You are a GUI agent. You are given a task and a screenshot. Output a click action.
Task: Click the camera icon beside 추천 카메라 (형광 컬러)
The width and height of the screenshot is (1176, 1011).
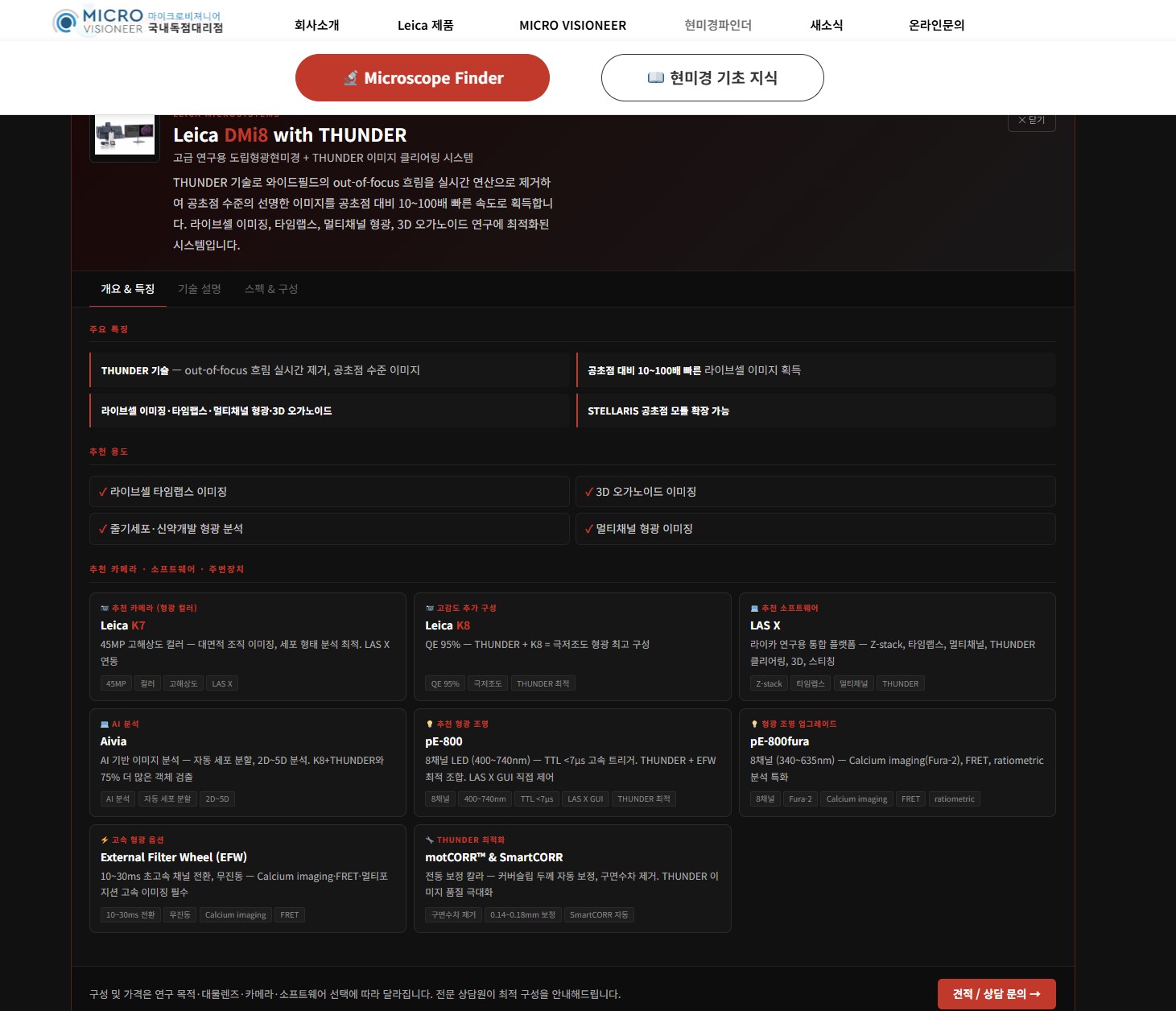click(105, 608)
